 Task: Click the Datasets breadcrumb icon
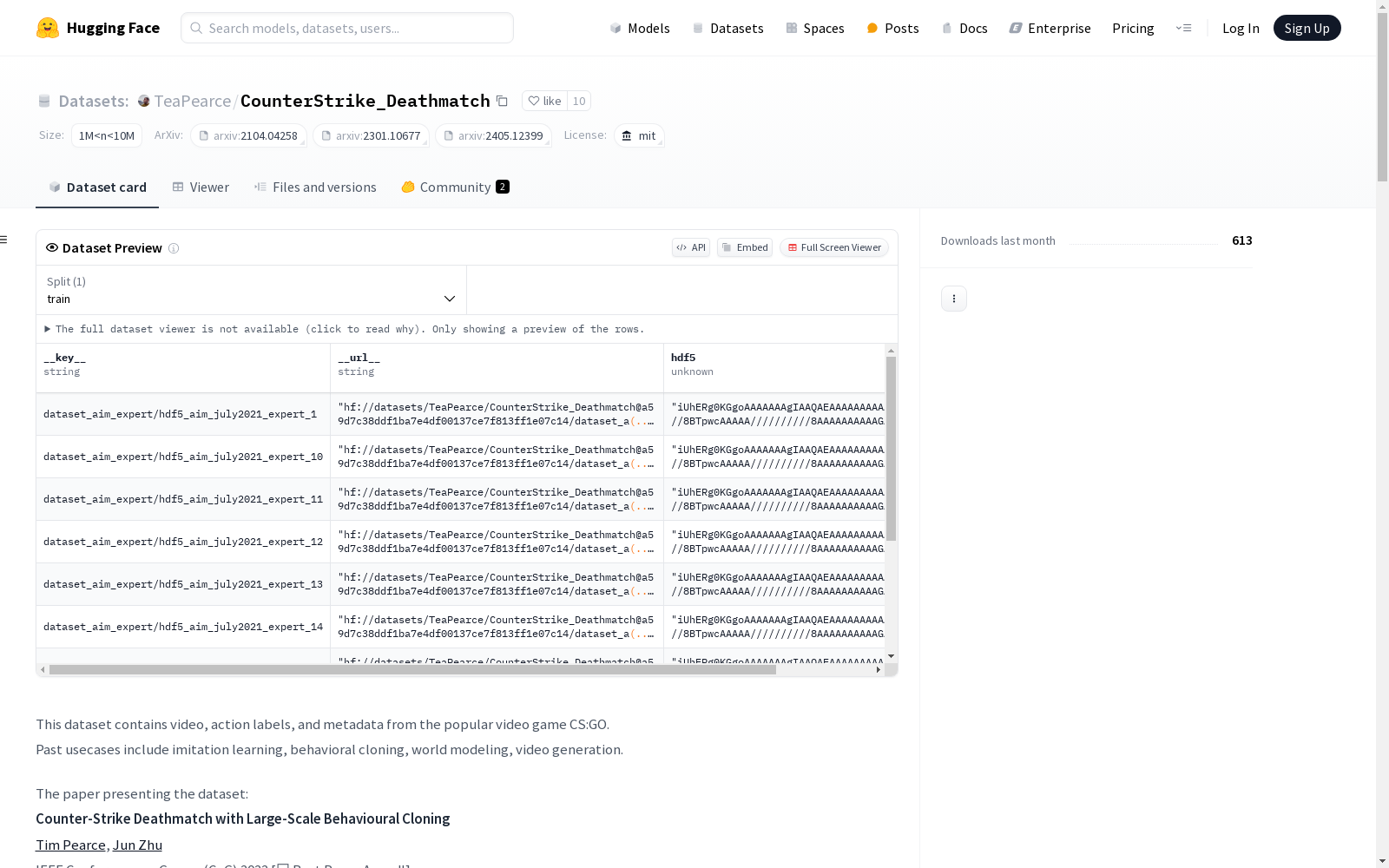(44, 101)
